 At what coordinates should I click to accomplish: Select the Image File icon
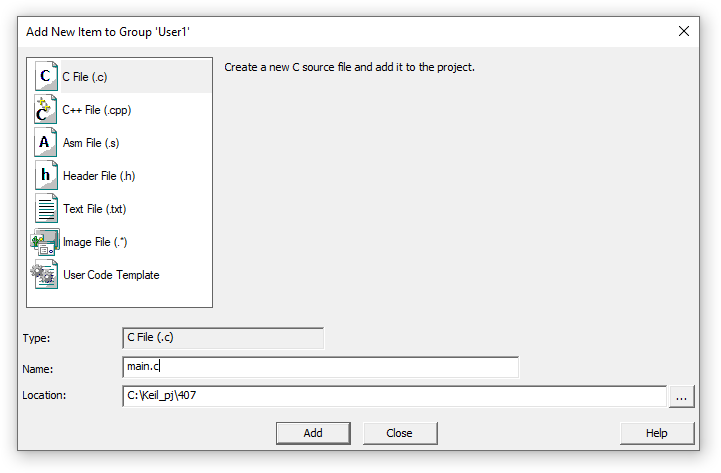click(45, 242)
